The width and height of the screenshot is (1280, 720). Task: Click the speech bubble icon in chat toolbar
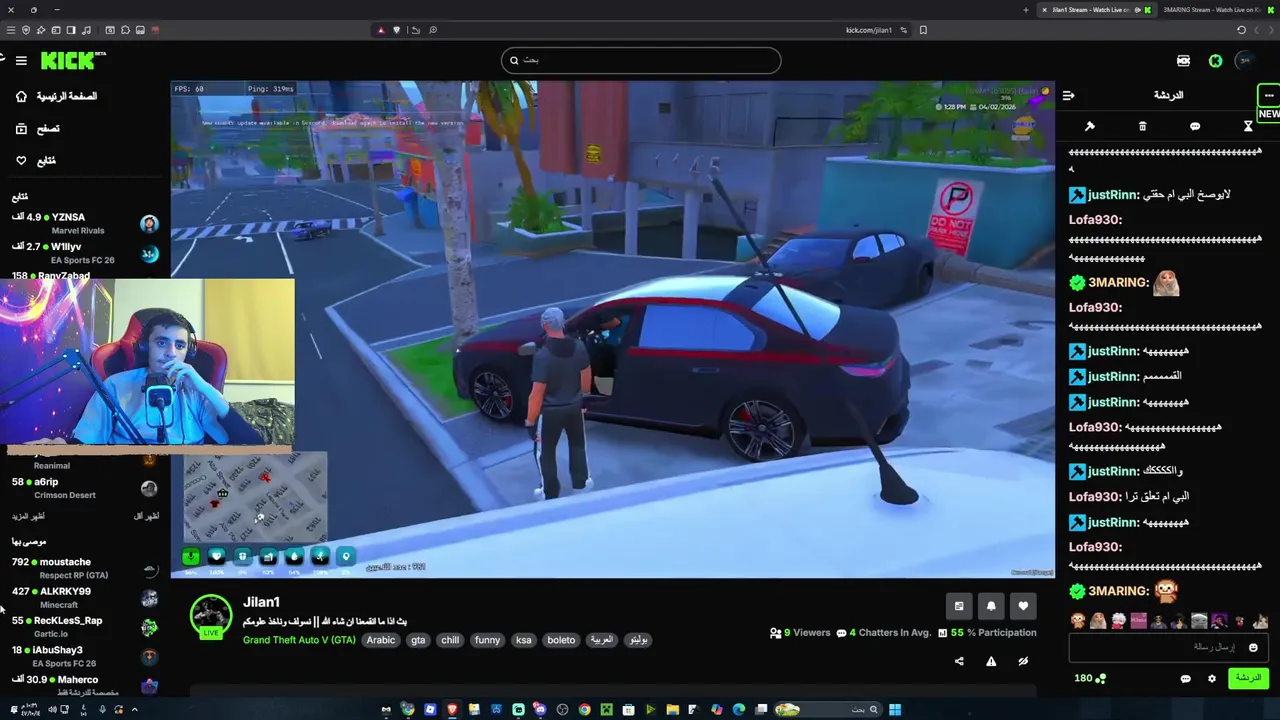[x=1195, y=126]
